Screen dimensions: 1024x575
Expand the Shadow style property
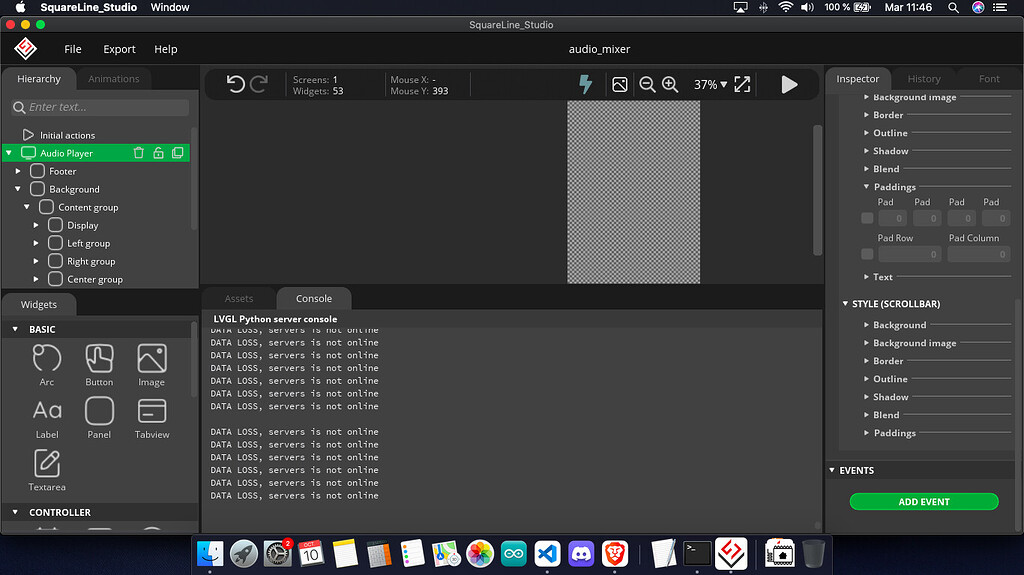pos(866,151)
